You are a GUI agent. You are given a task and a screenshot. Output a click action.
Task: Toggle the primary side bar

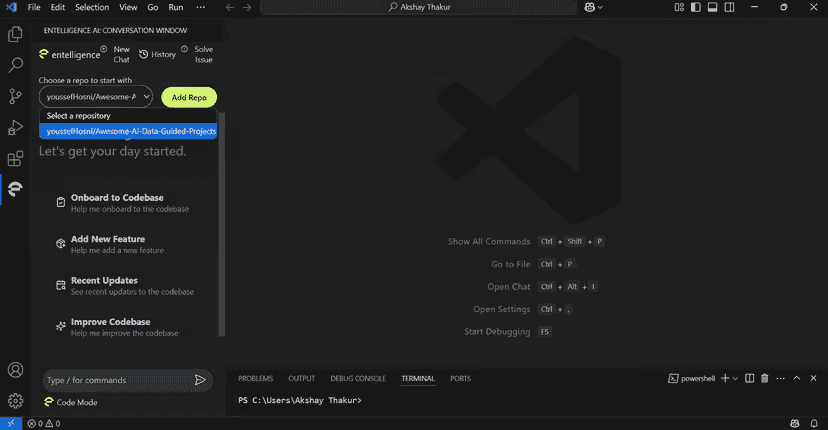click(x=696, y=7)
